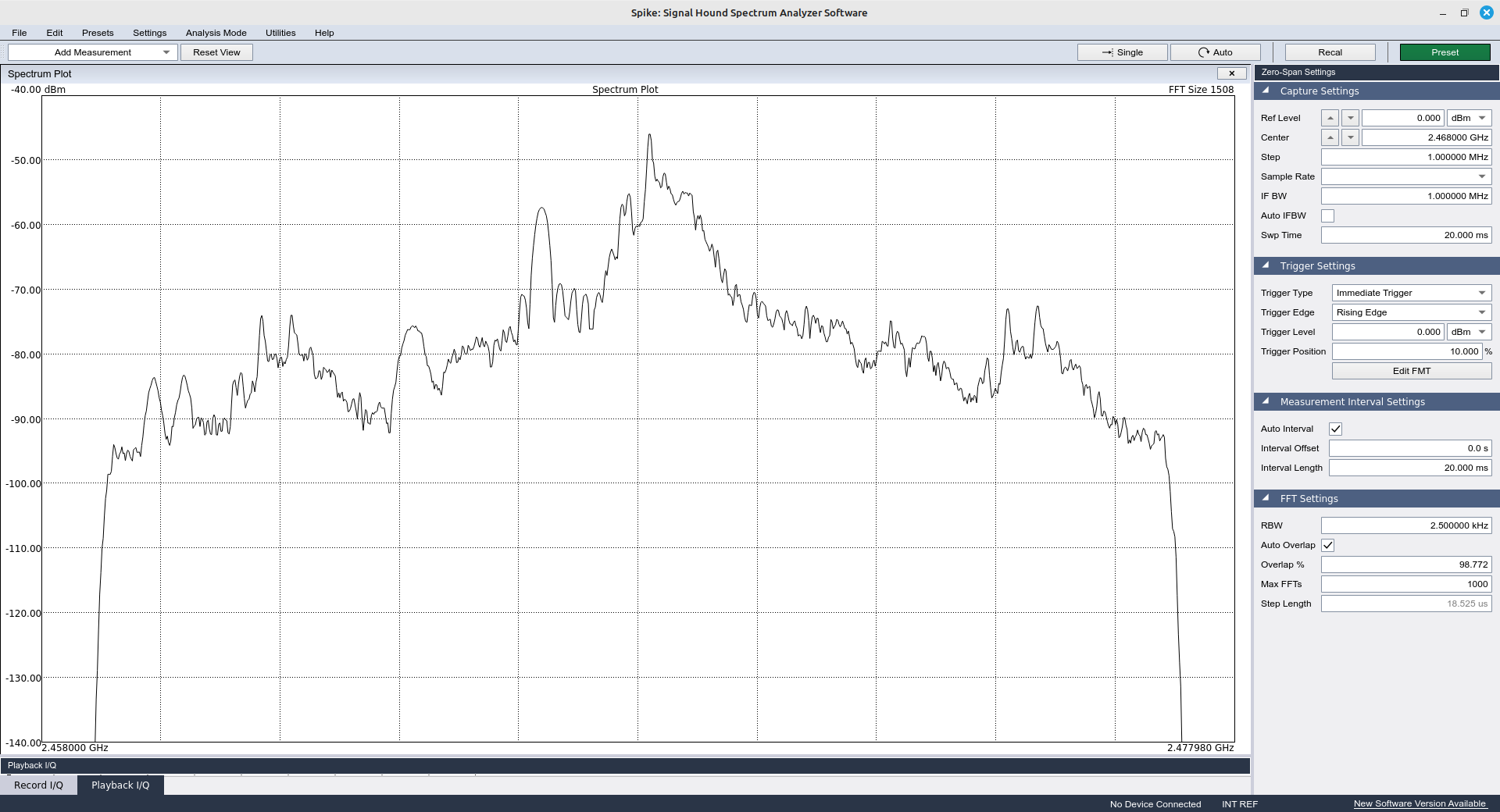1500x812 pixels.
Task: Click the Step Length field
Action: point(1406,604)
